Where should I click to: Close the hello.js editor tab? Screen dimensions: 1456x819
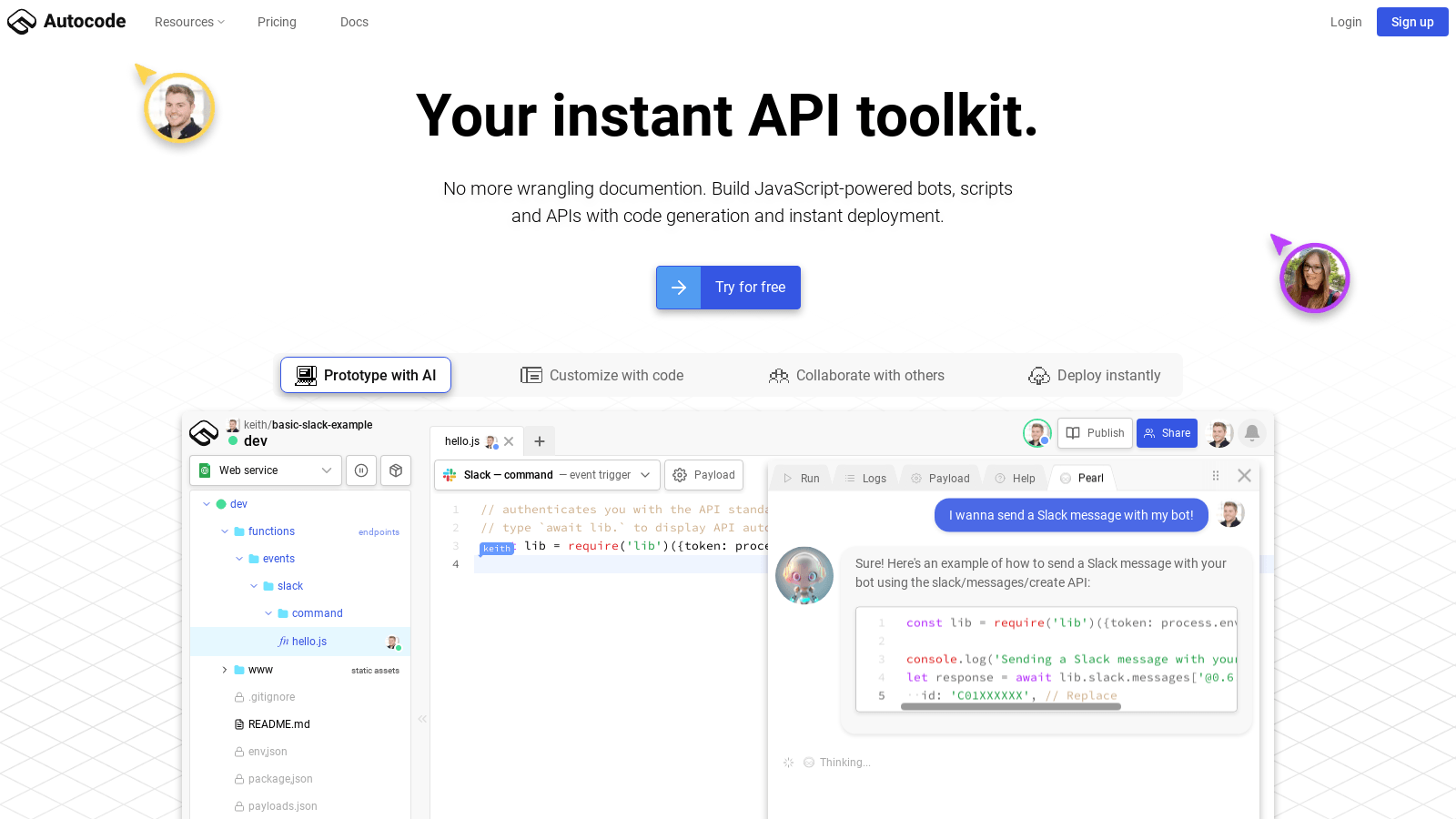pos(509,441)
